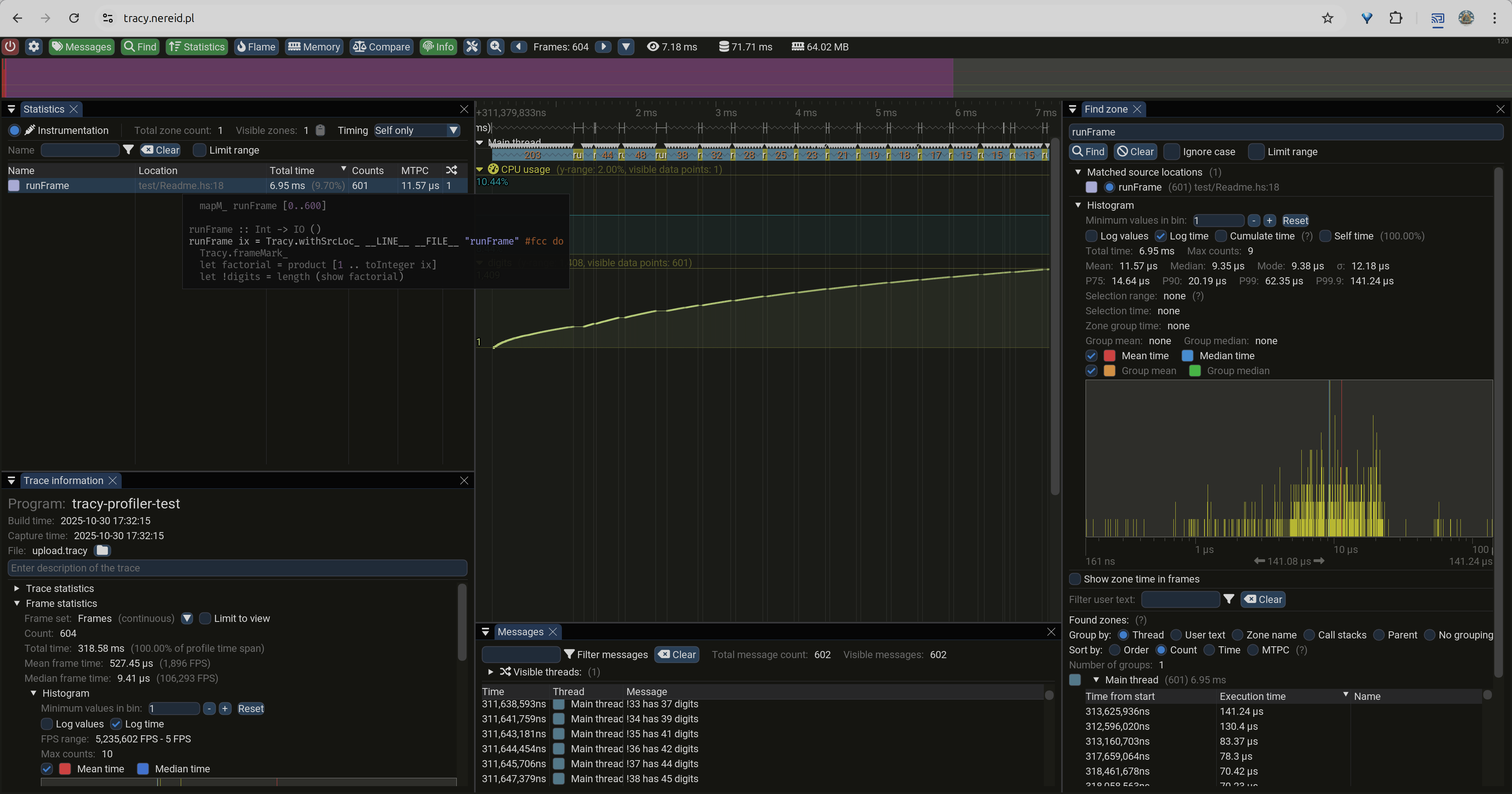Click the trace description input field
The image size is (1512, 794).
pyautogui.click(x=237, y=568)
